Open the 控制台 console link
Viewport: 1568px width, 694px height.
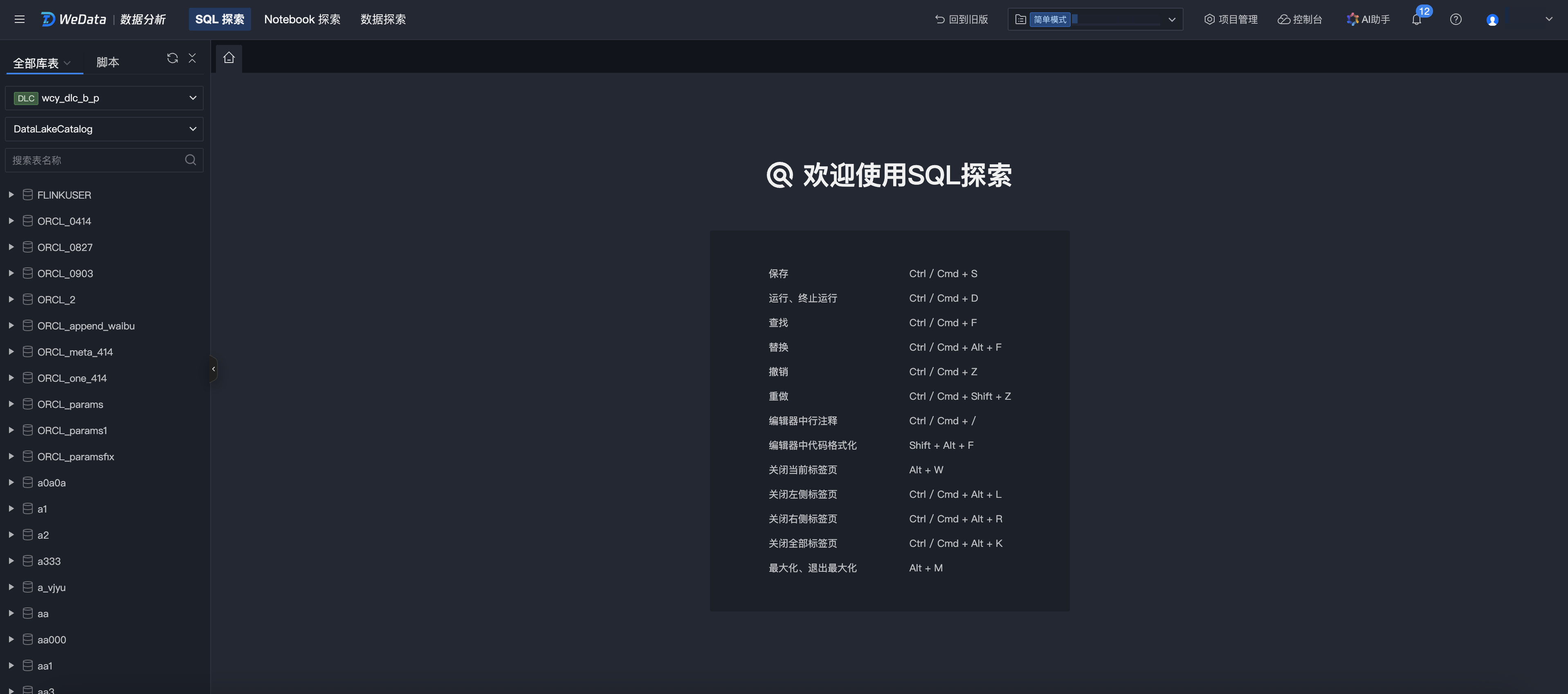pyautogui.click(x=1300, y=20)
